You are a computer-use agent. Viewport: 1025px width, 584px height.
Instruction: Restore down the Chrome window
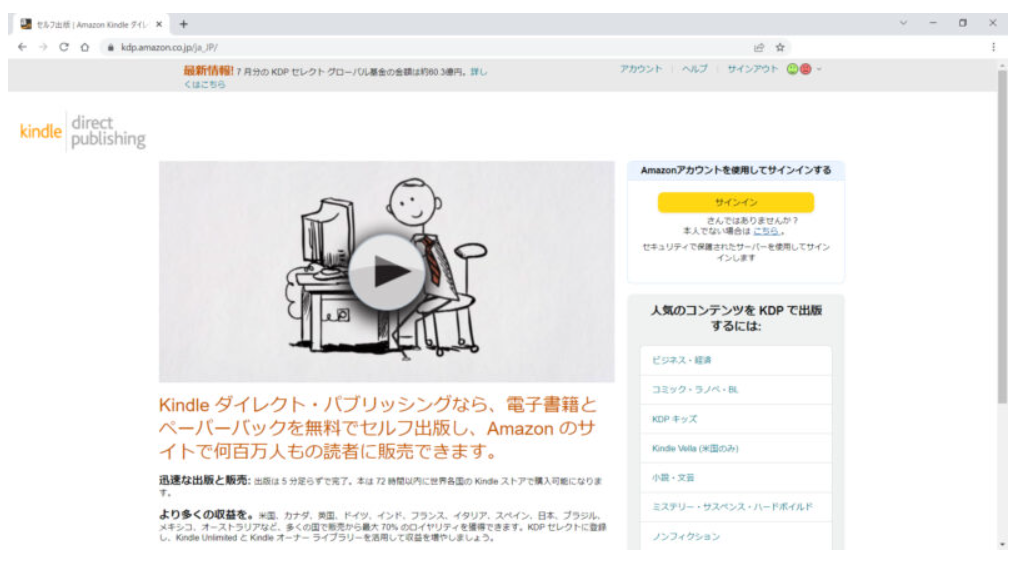click(963, 23)
